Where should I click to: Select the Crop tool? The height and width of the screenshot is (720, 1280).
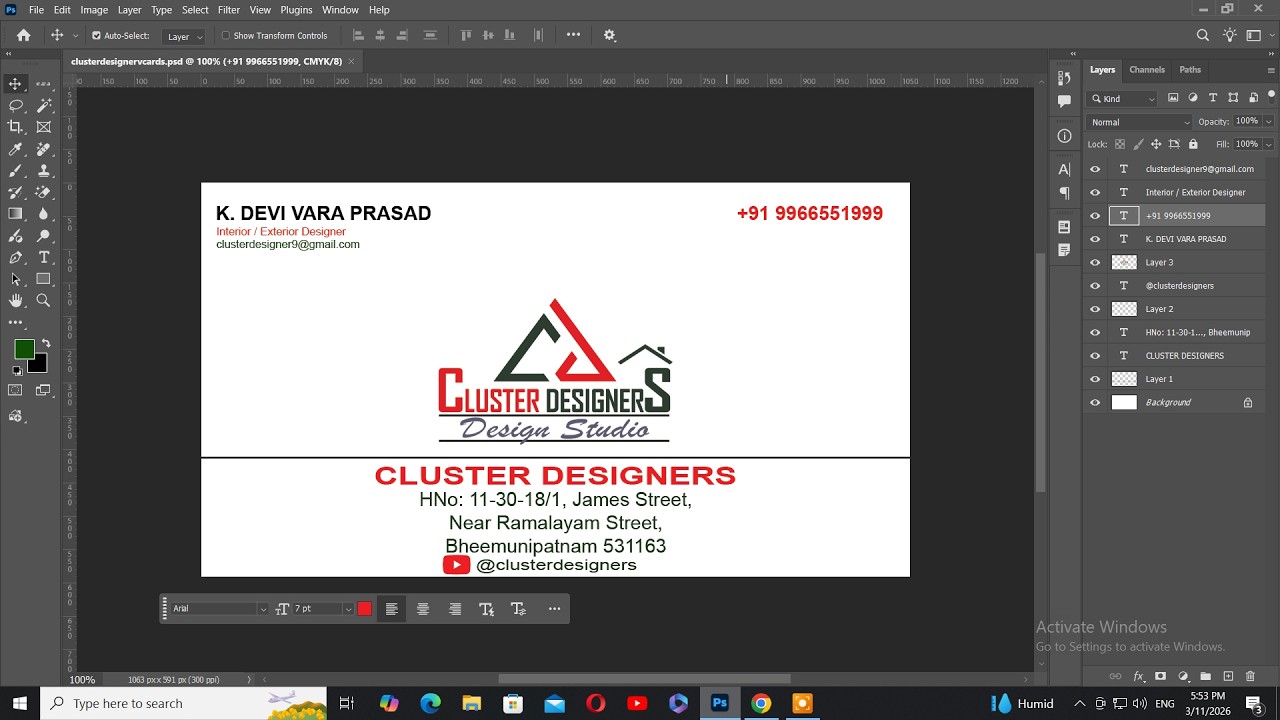coord(16,127)
